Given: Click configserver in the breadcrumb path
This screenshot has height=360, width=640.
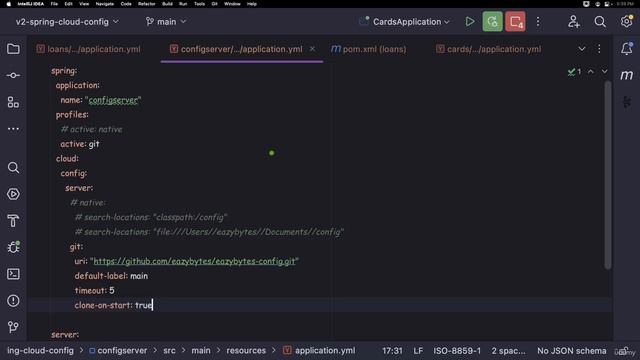Looking at the screenshot, I should [118, 351].
